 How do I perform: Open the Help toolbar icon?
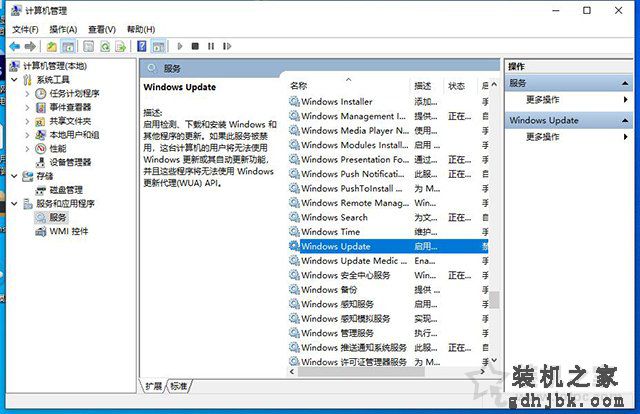click(142, 47)
